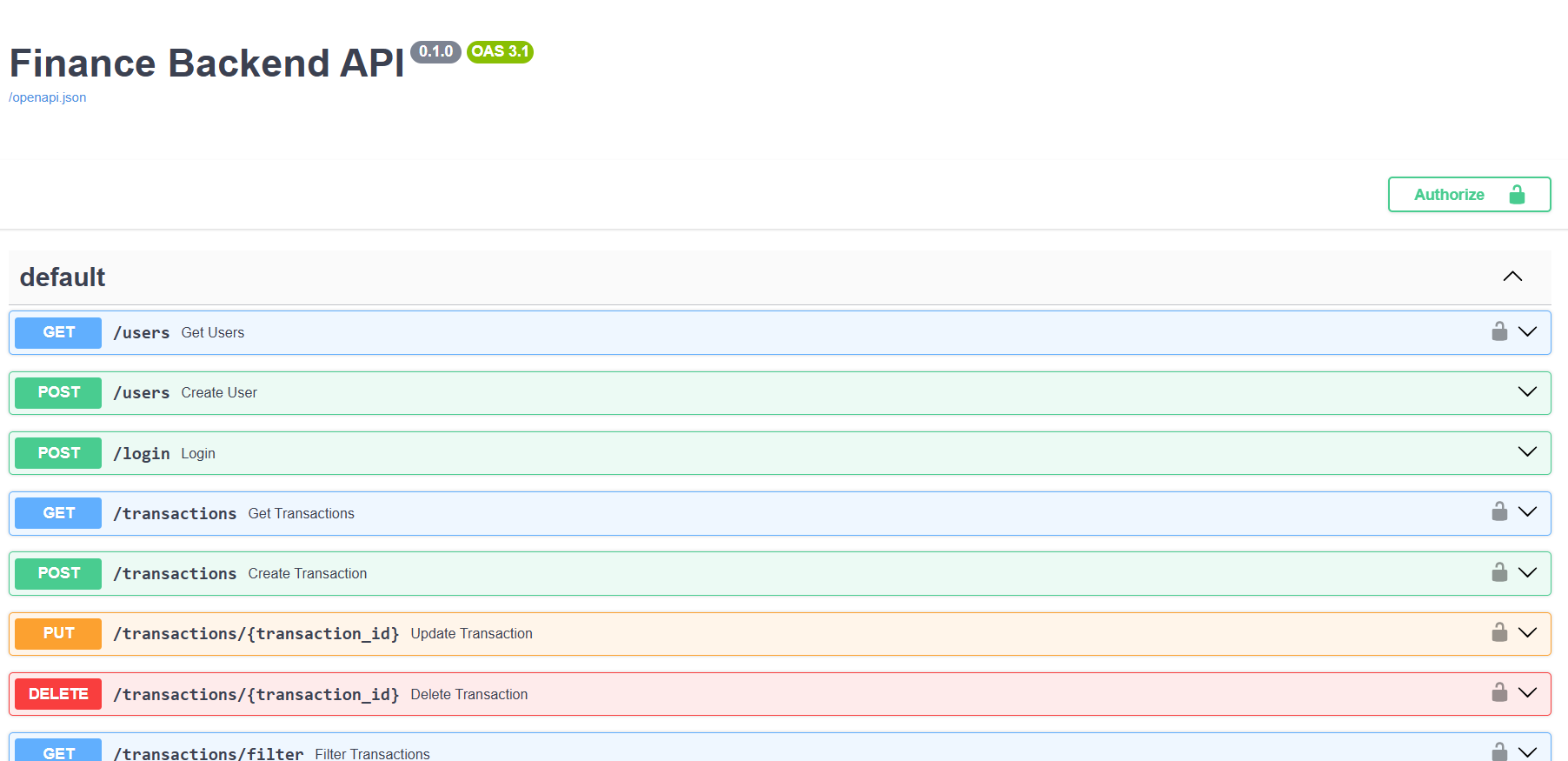Click lock icon on DELETE Delete Transaction
The width and height of the screenshot is (1568, 761).
pyautogui.click(x=1499, y=692)
